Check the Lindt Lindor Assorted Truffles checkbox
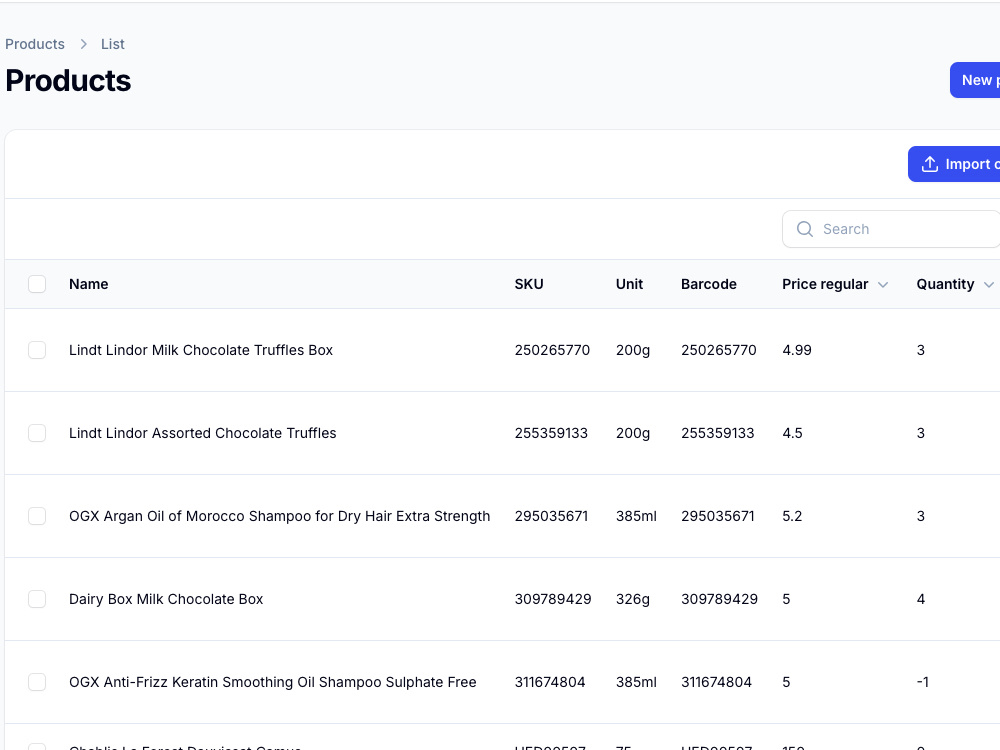The image size is (1000, 750). click(x=37, y=433)
